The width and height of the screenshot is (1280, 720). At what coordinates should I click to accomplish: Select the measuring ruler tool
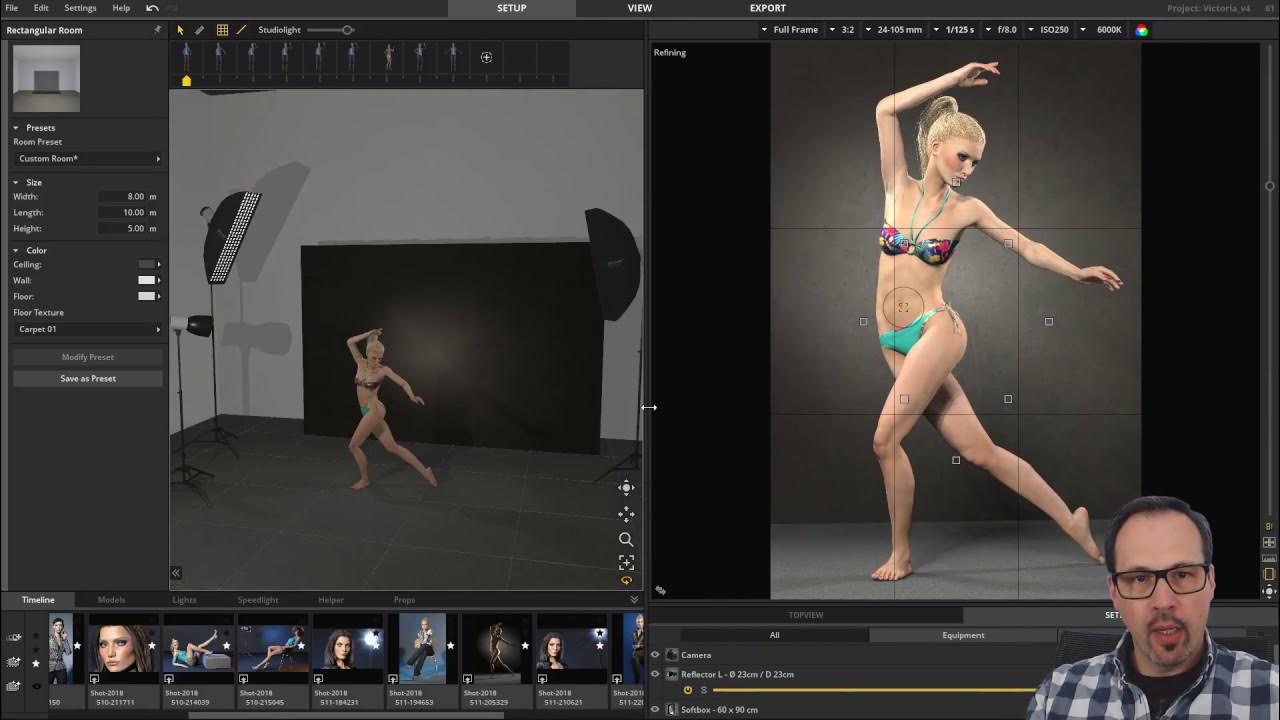pos(199,30)
